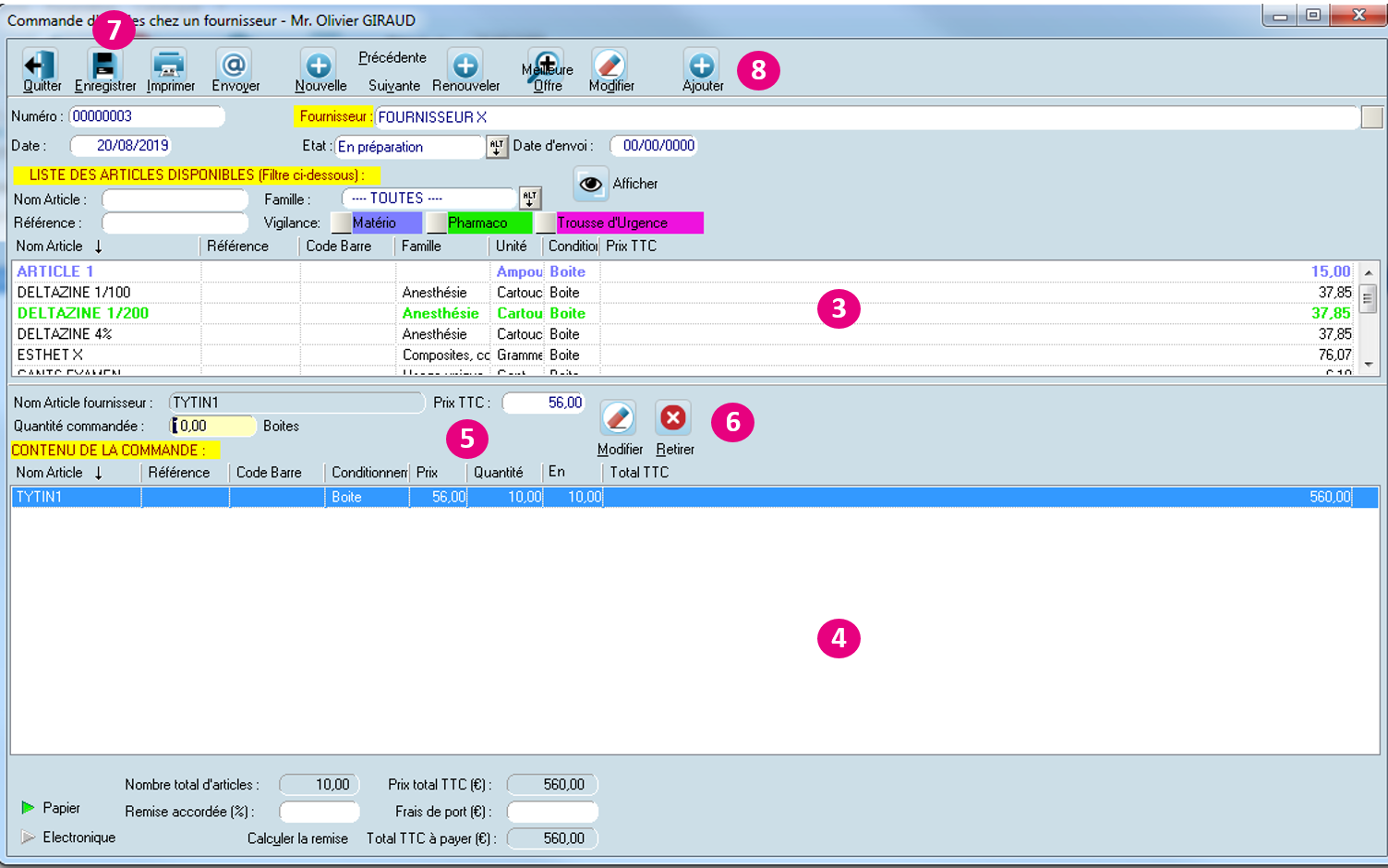Image resolution: width=1388 pixels, height=868 pixels.
Task: Click the Ajouter plus icon
Action: [x=702, y=65]
